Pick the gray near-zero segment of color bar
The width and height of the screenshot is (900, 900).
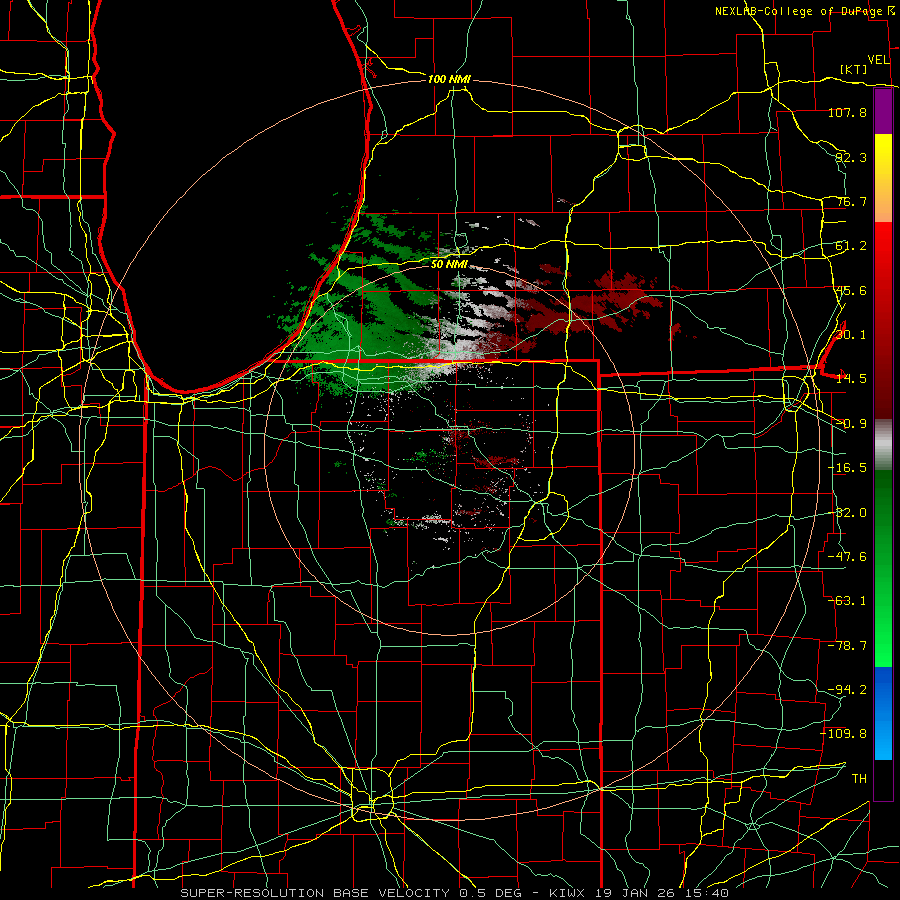883,444
